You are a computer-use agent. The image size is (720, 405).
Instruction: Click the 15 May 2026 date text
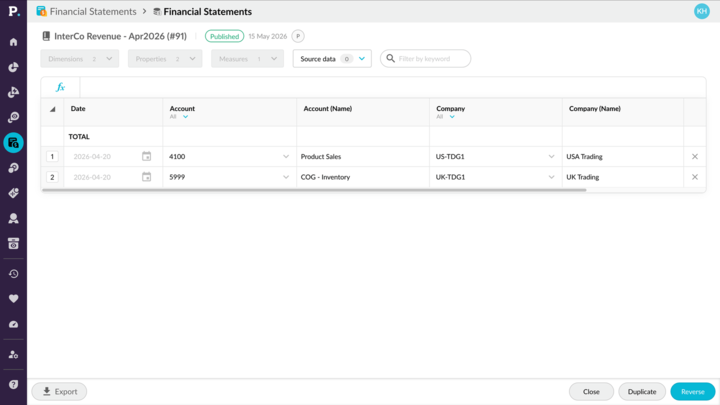268,36
